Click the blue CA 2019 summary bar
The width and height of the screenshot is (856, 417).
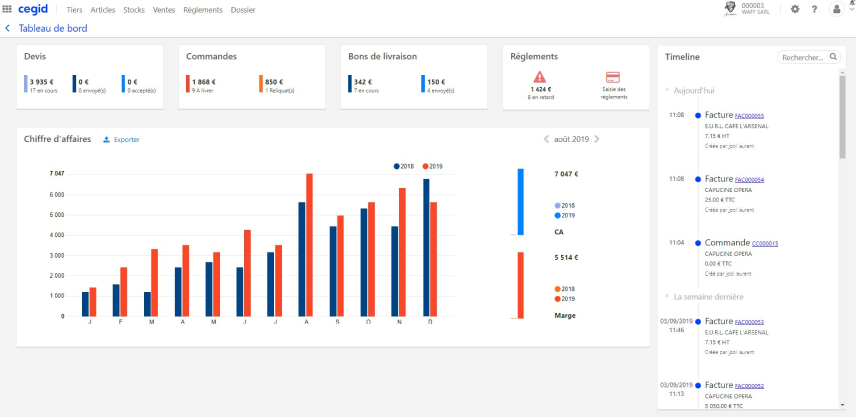click(520, 201)
